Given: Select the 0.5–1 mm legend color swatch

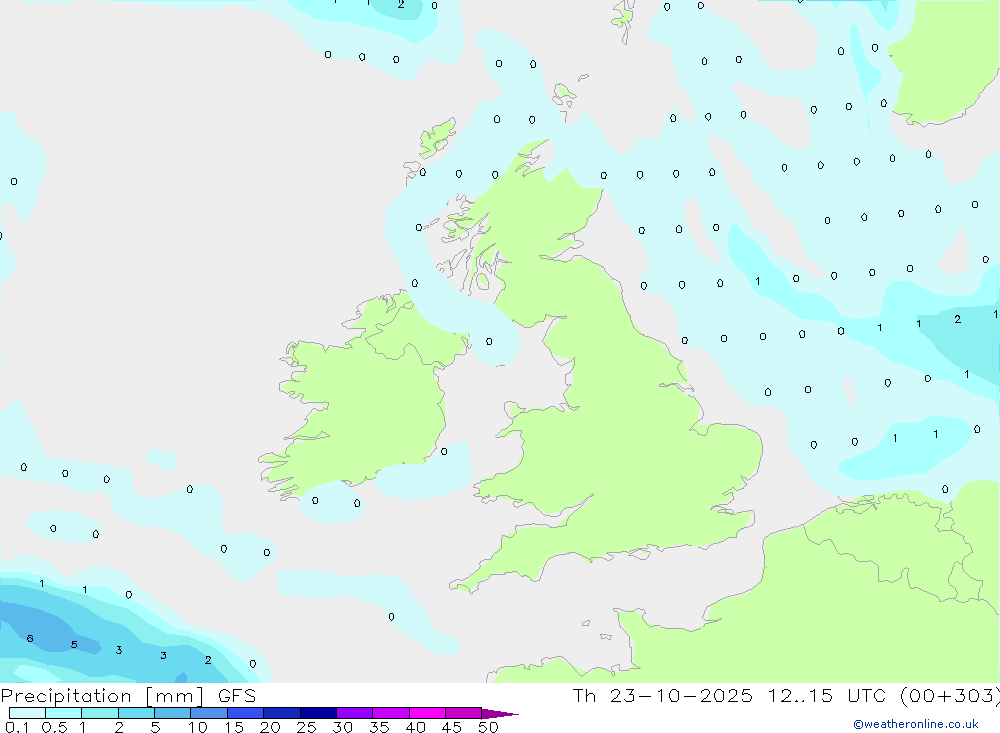Looking at the screenshot, I should tap(63, 713).
